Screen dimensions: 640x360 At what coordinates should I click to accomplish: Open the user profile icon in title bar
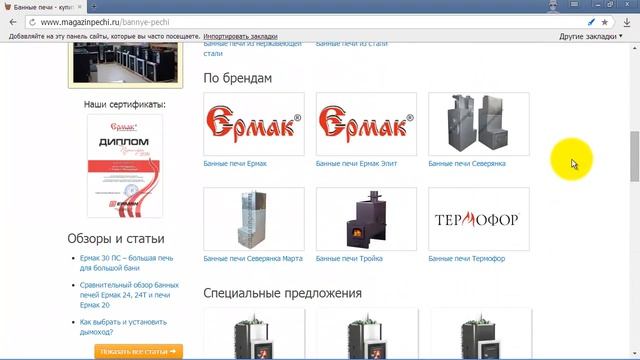point(553,6)
